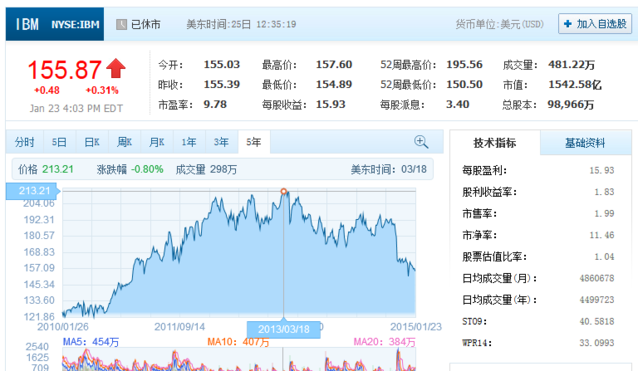The width and height of the screenshot is (638, 371).
Task: Click the 2013/03/18 date tooltip label
Action: (284, 329)
